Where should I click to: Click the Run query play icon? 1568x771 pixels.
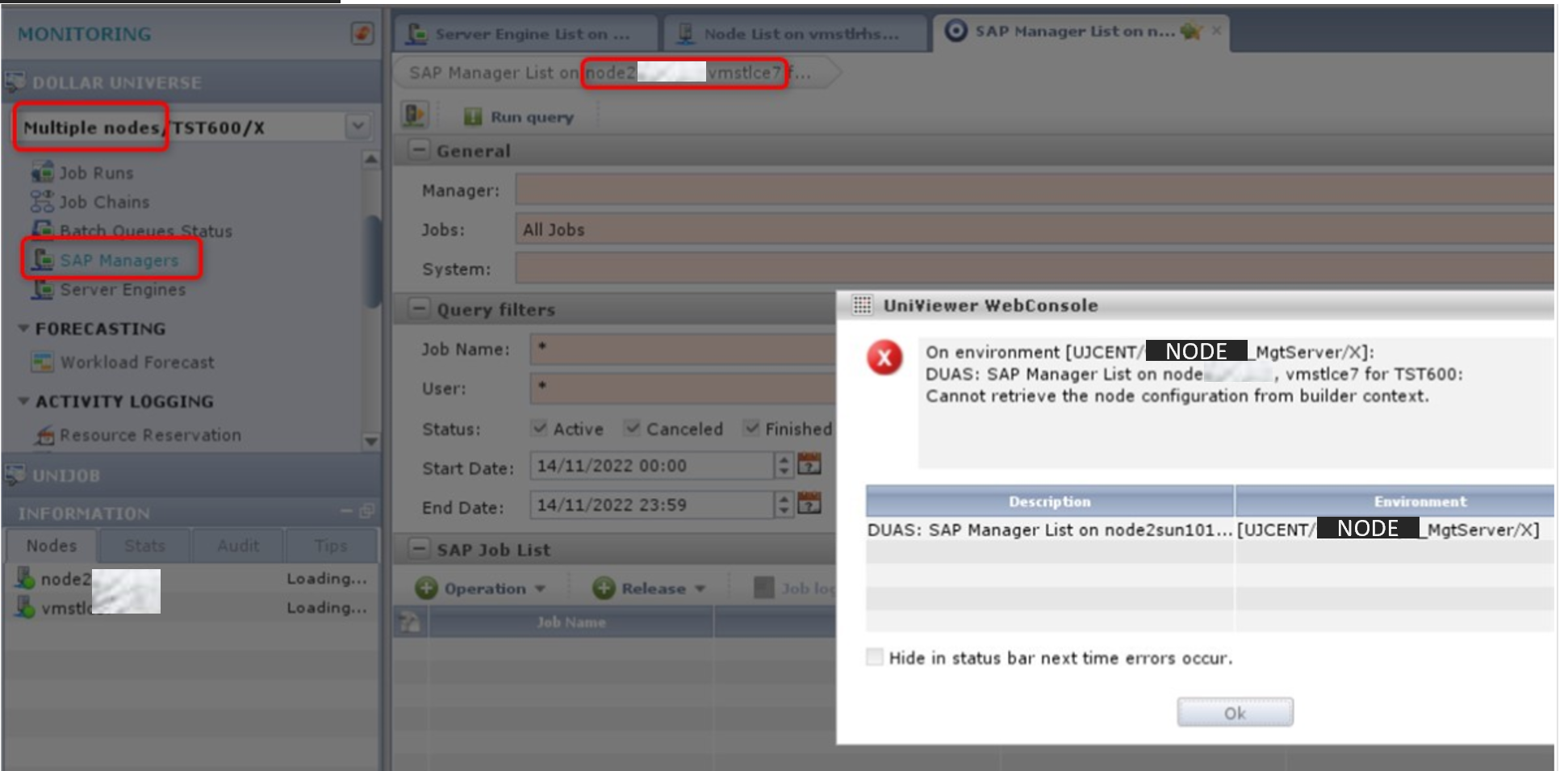[473, 117]
